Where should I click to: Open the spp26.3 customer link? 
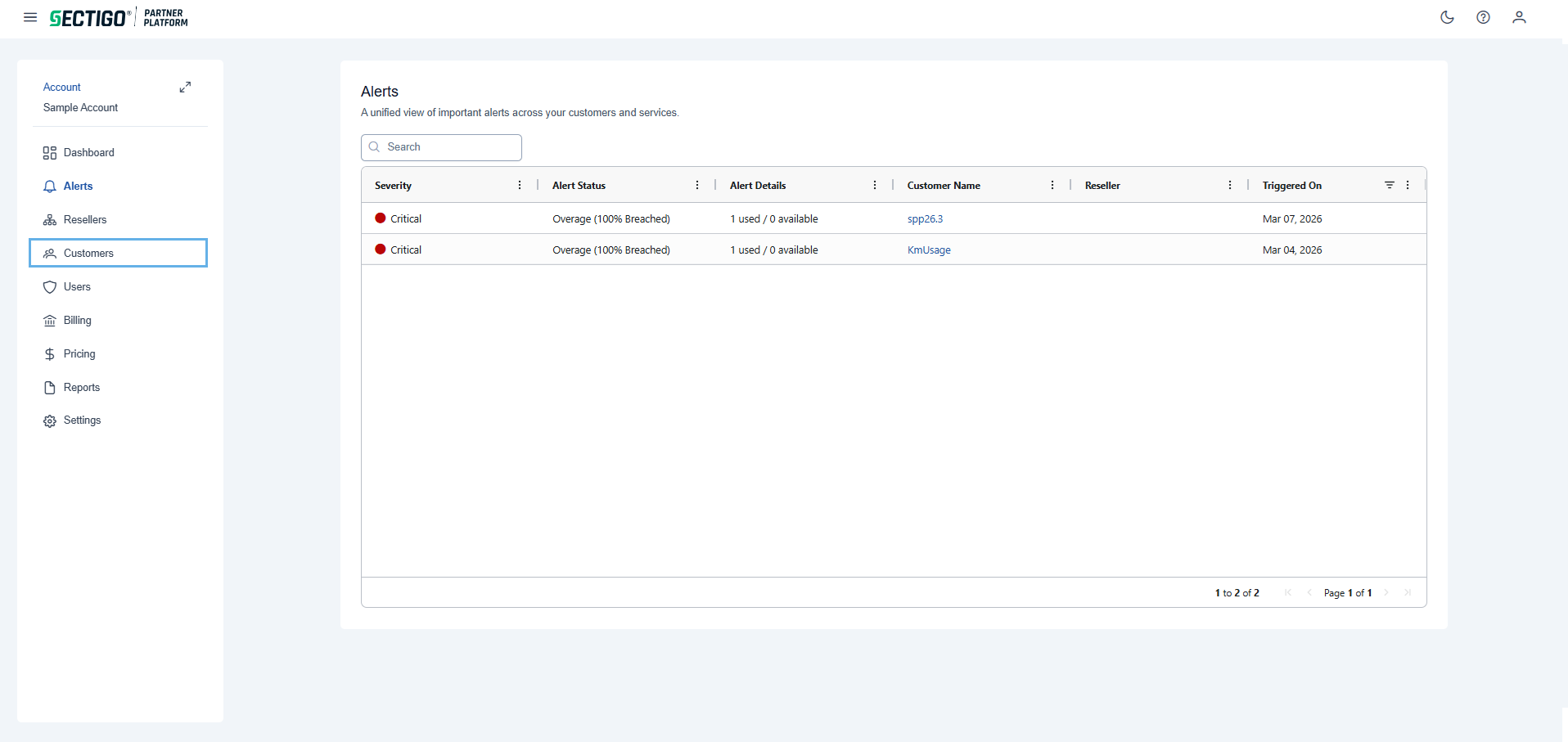tap(925, 219)
